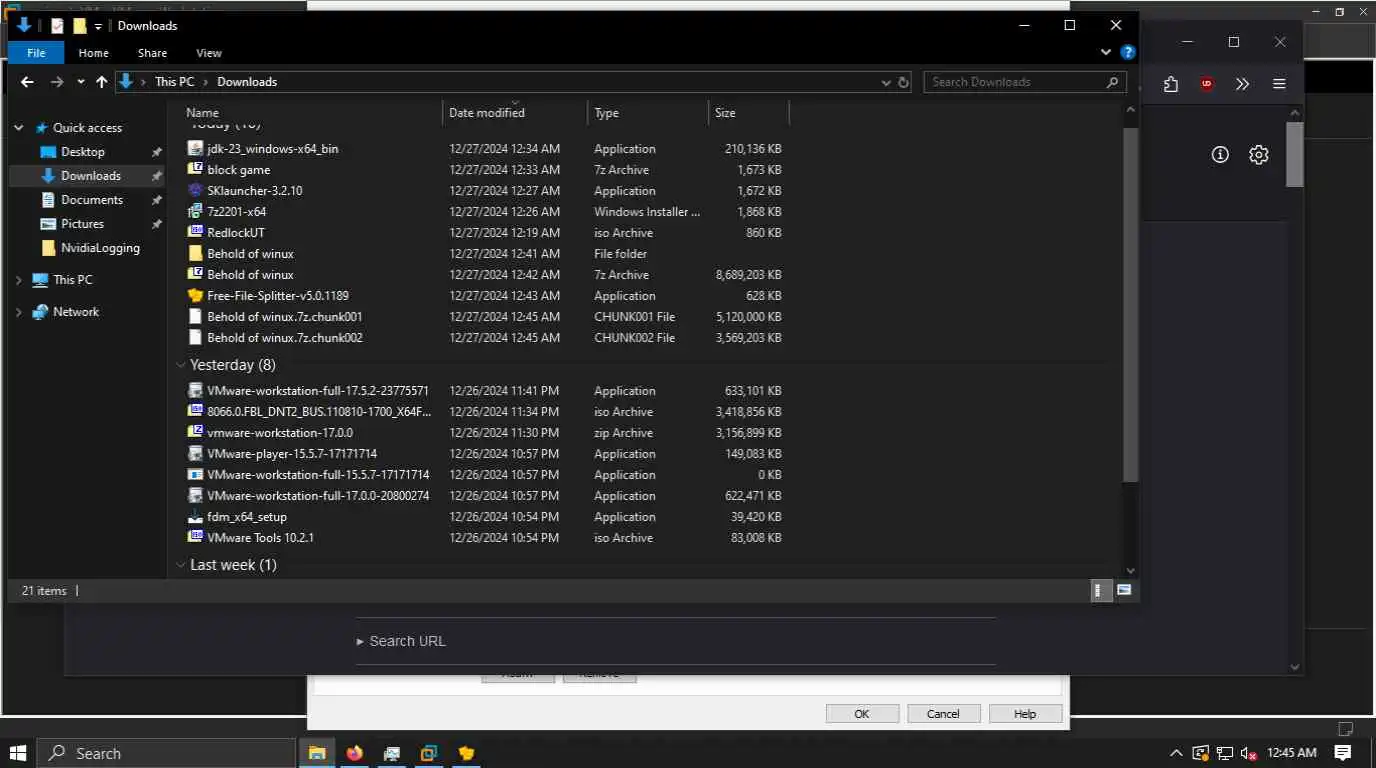
Task: Open Firefox from the taskbar
Action: (354, 753)
